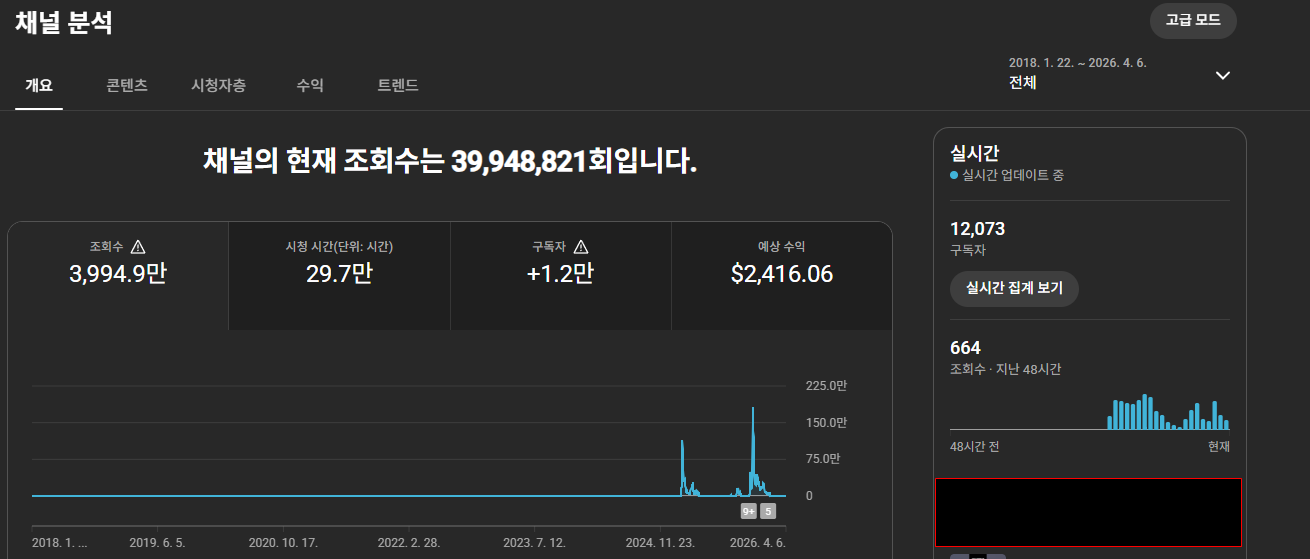Switch to the 콘텐츠 tab
This screenshot has width=1310, height=559.
(127, 86)
